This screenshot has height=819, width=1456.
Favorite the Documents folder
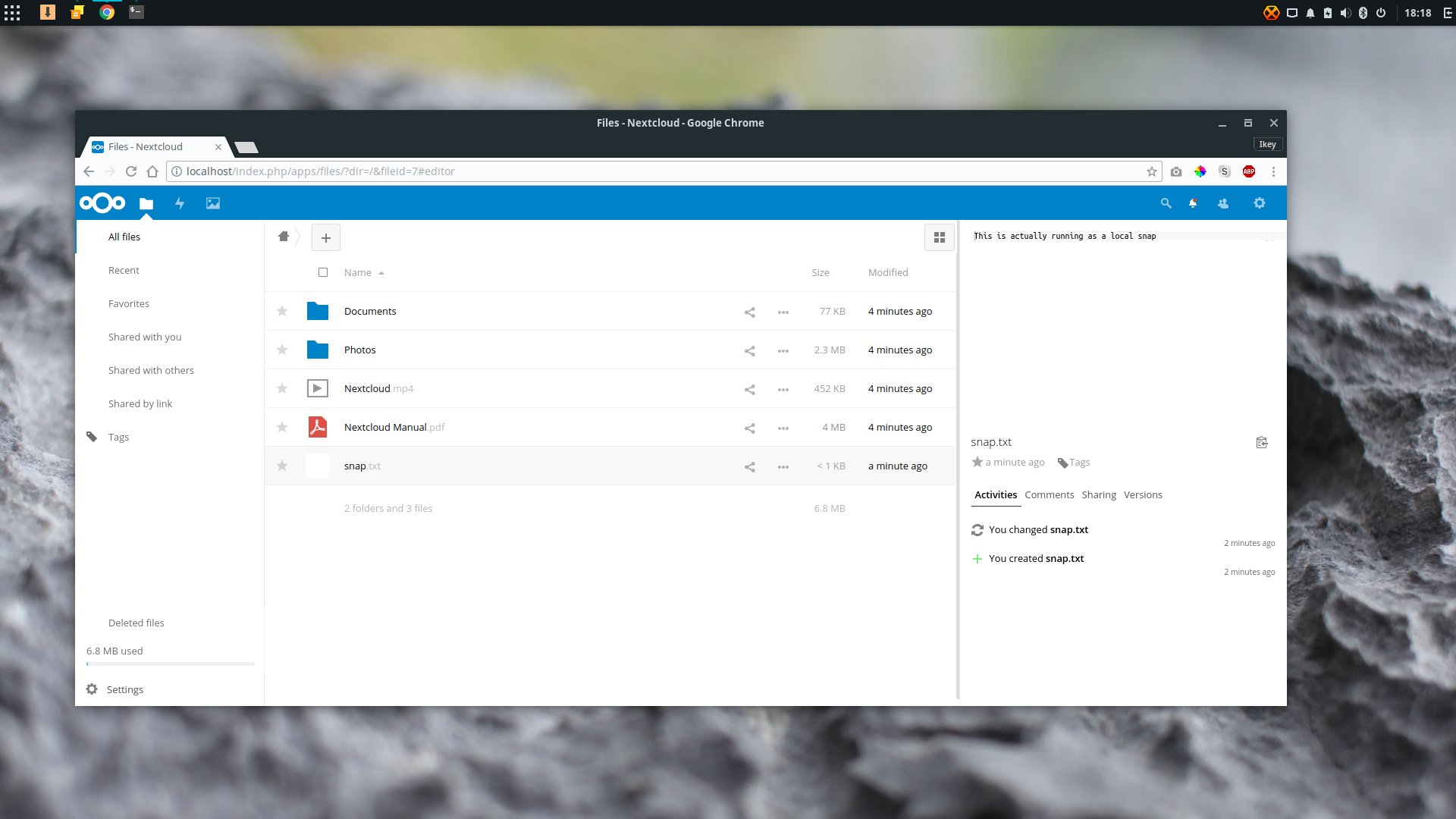pyautogui.click(x=282, y=311)
